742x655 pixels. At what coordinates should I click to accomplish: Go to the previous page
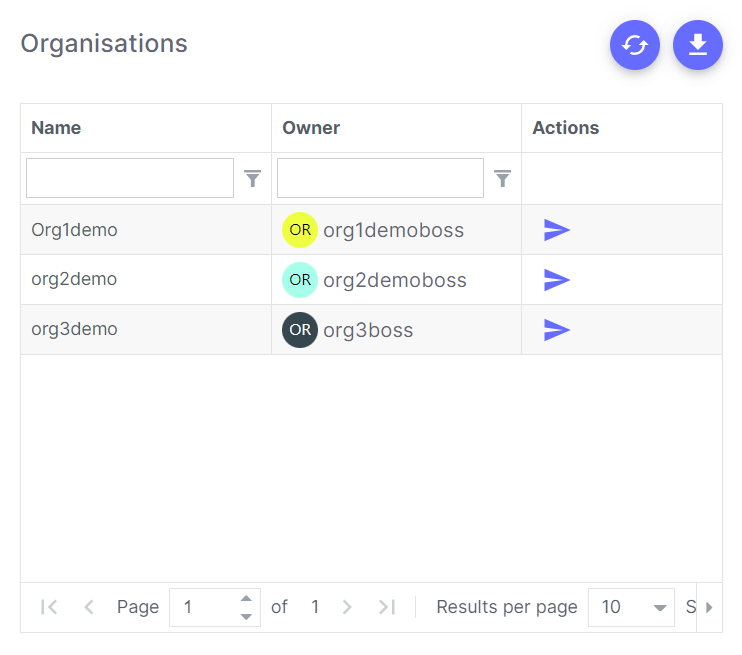click(x=88, y=607)
